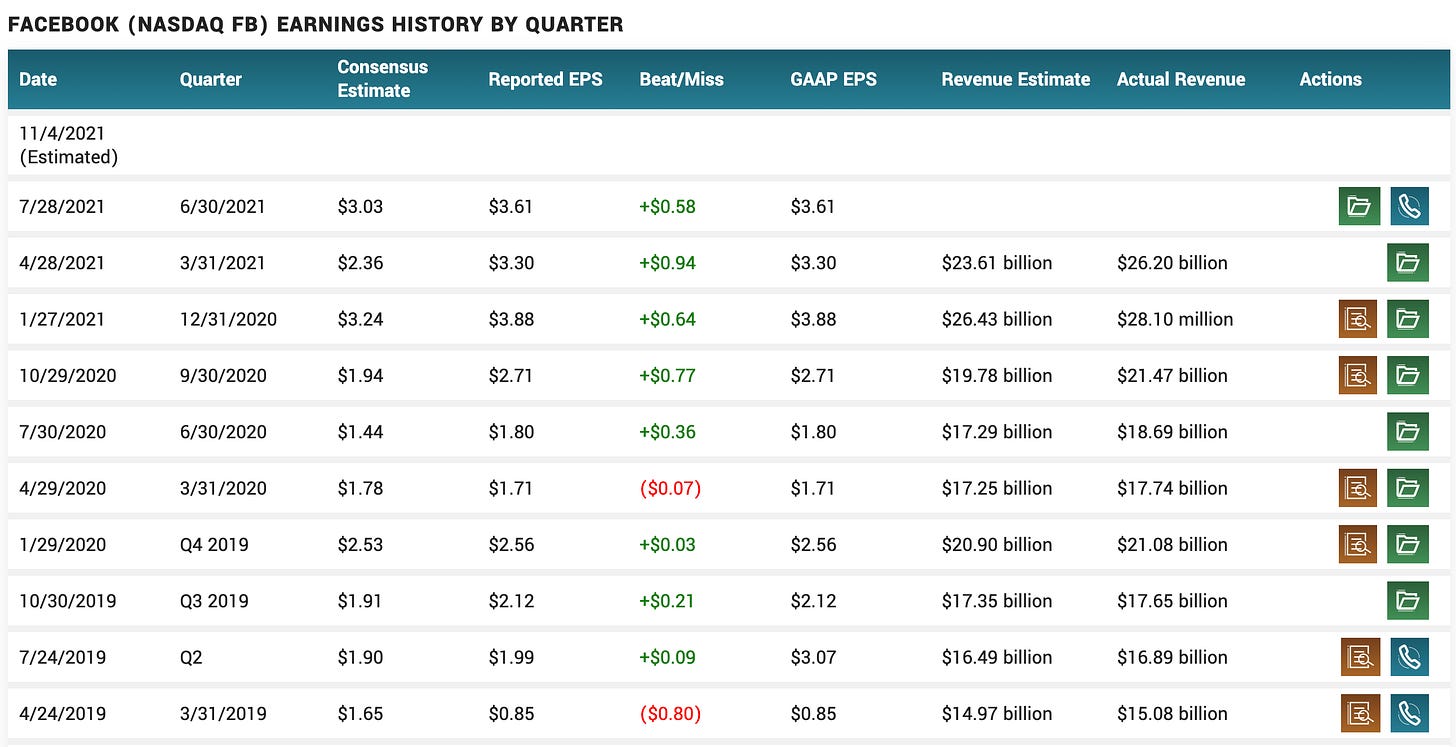
Task: Click the $2.53 consensus estimate cell
Action: (360, 545)
